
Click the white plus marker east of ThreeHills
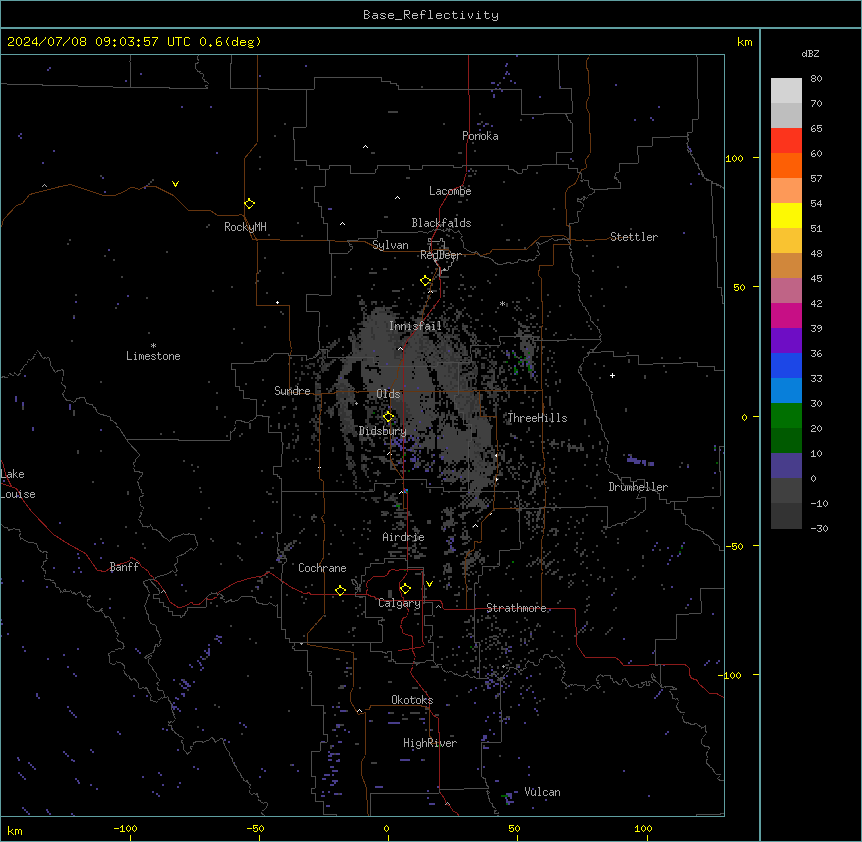[x=612, y=375]
